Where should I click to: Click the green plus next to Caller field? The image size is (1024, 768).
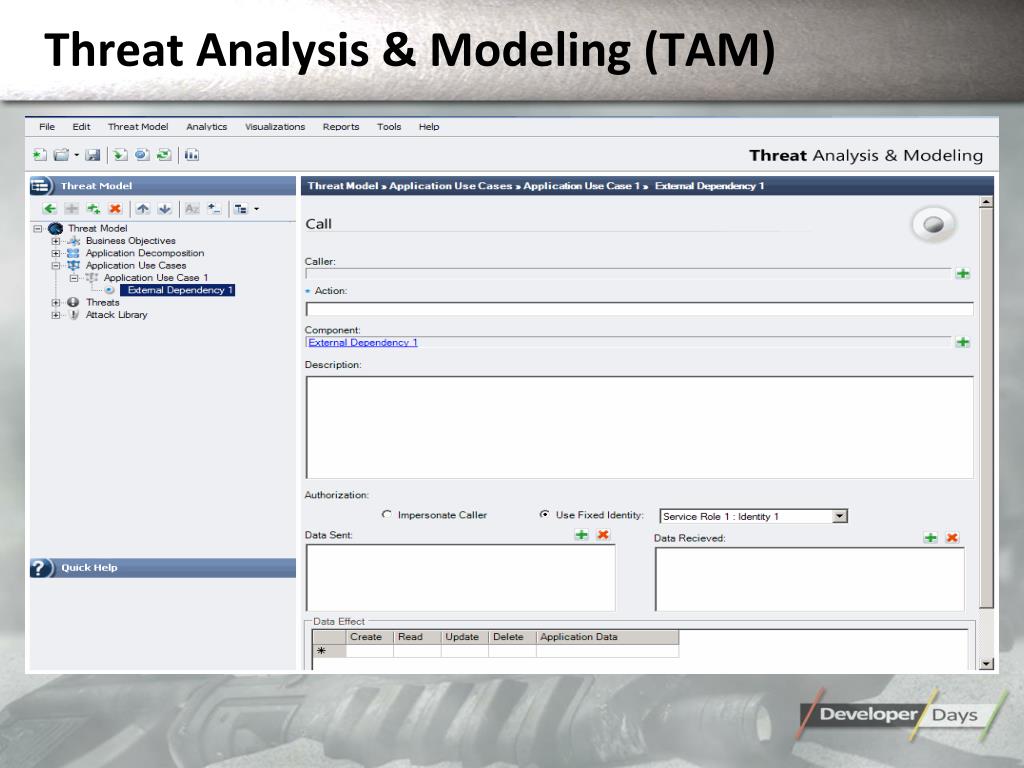[x=963, y=274]
